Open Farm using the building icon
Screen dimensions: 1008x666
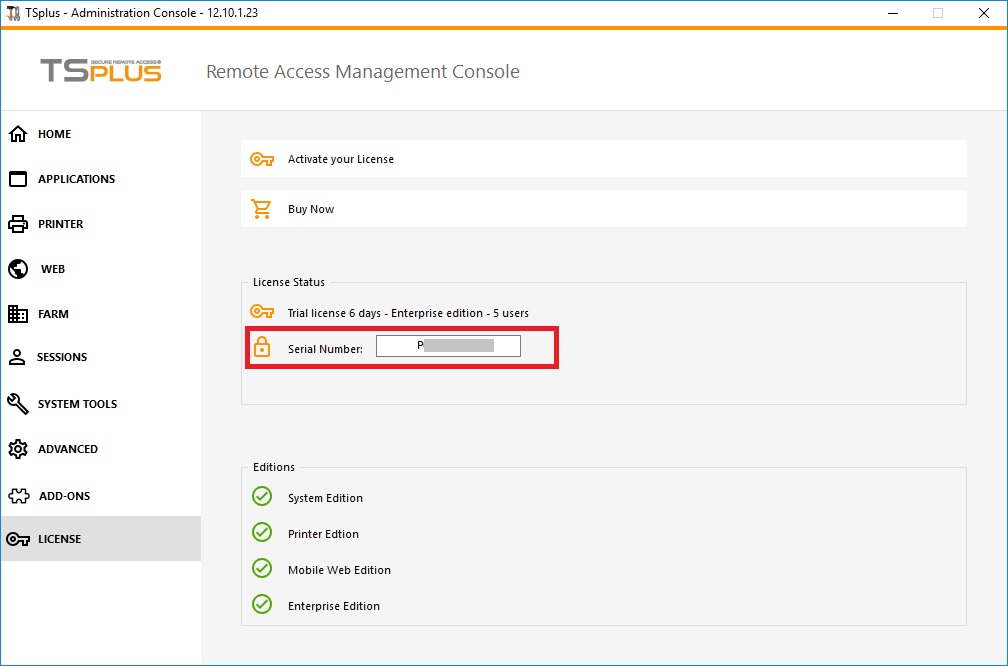18,314
